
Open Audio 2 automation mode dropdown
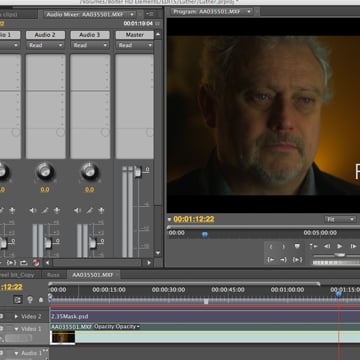click(45, 45)
